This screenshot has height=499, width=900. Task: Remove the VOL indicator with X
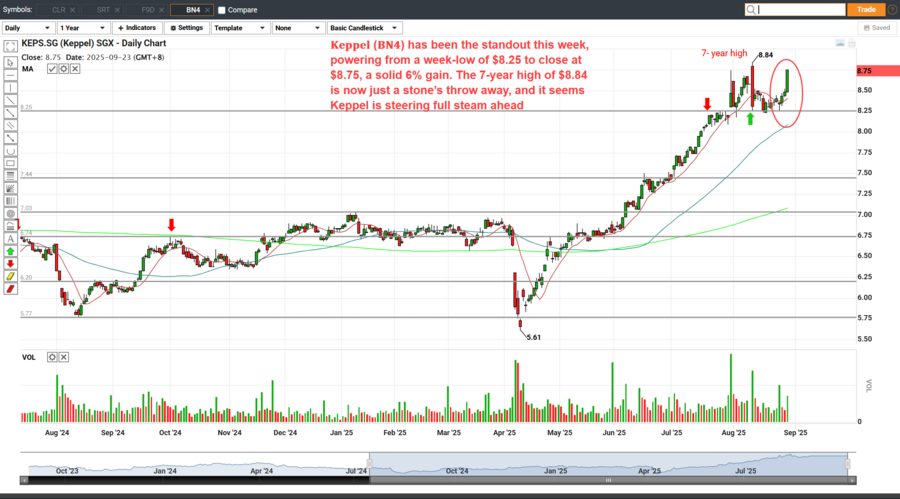click(x=64, y=357)
